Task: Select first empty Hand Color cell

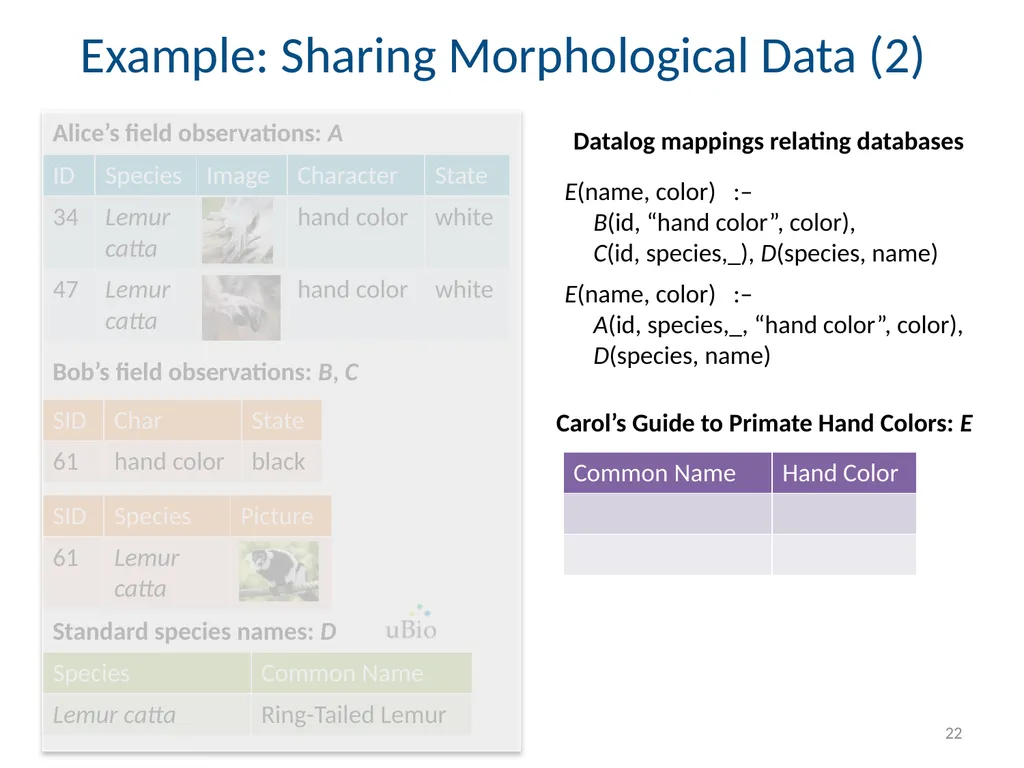Action: 844,513
